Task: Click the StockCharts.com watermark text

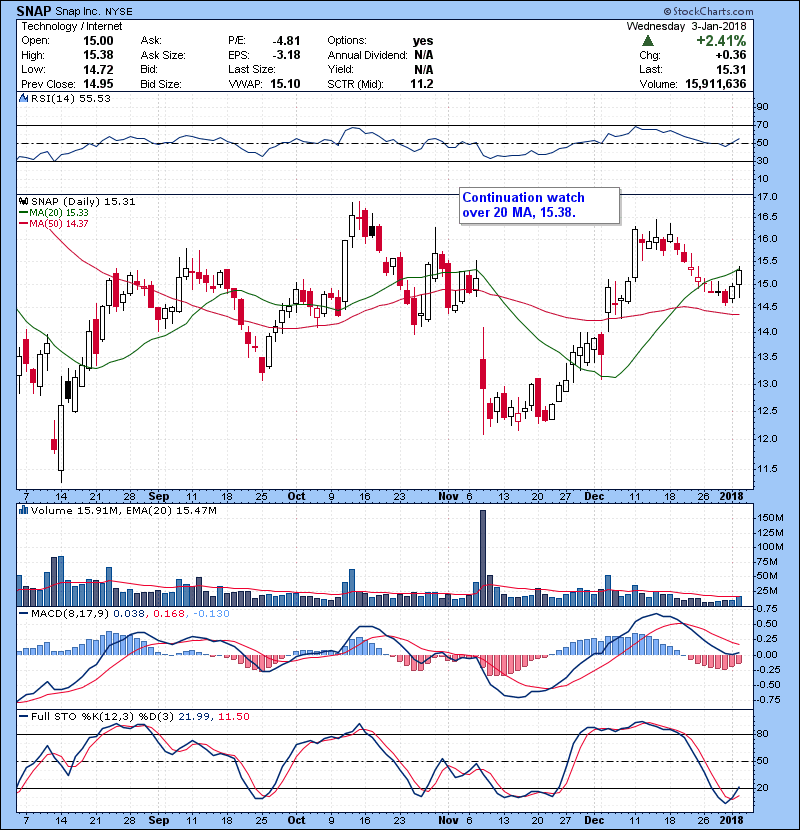Action: pyautogui.click(x=708, y=11)
